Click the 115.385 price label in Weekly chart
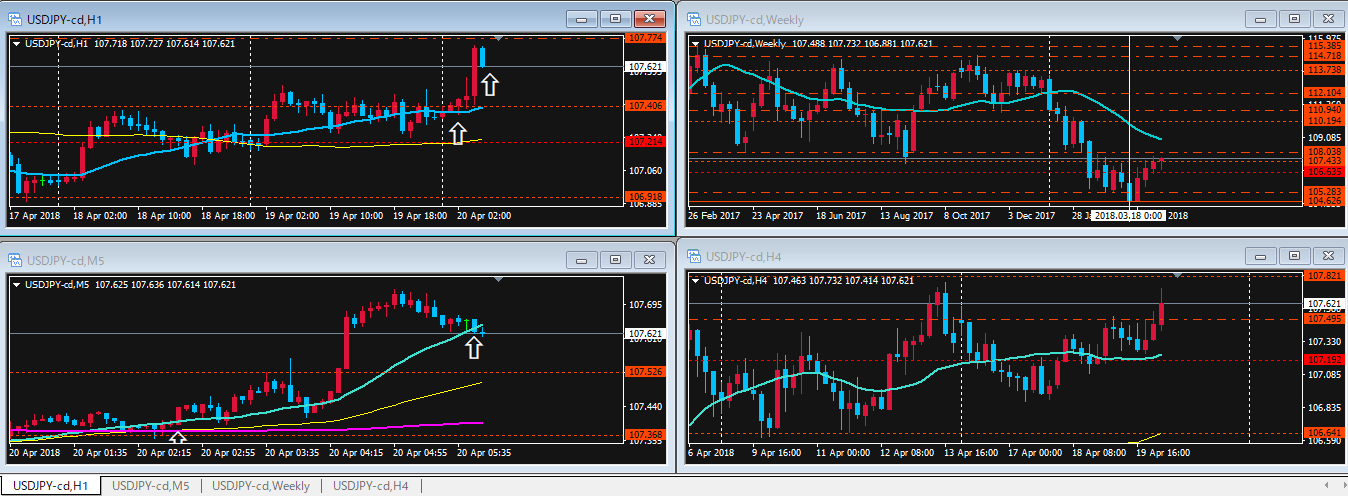Screen dimensions: 1348x497 (x=1324, y=45)
